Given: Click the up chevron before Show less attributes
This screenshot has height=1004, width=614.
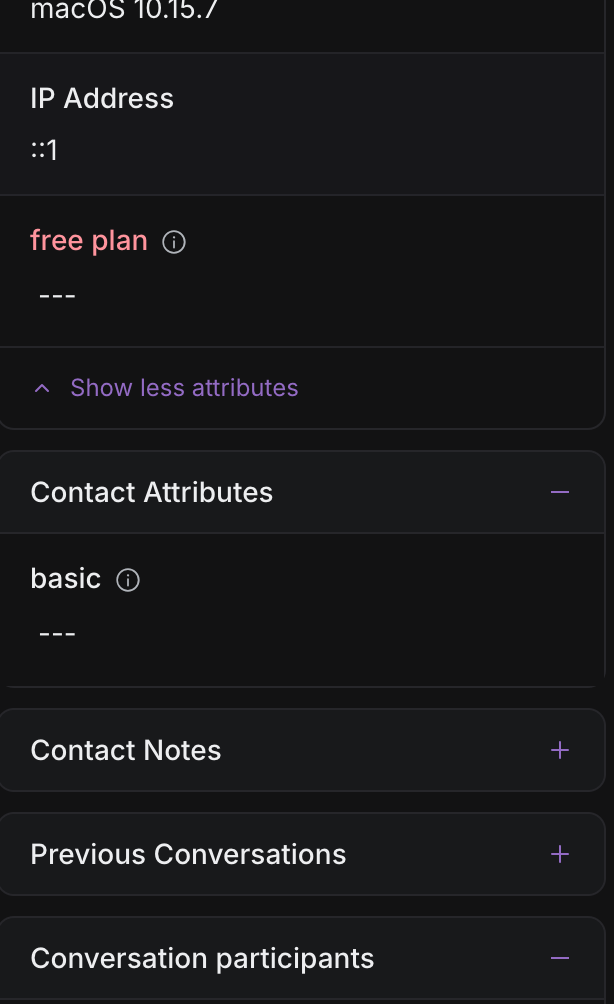Looking at the screenshot, I should pos(42,388).
